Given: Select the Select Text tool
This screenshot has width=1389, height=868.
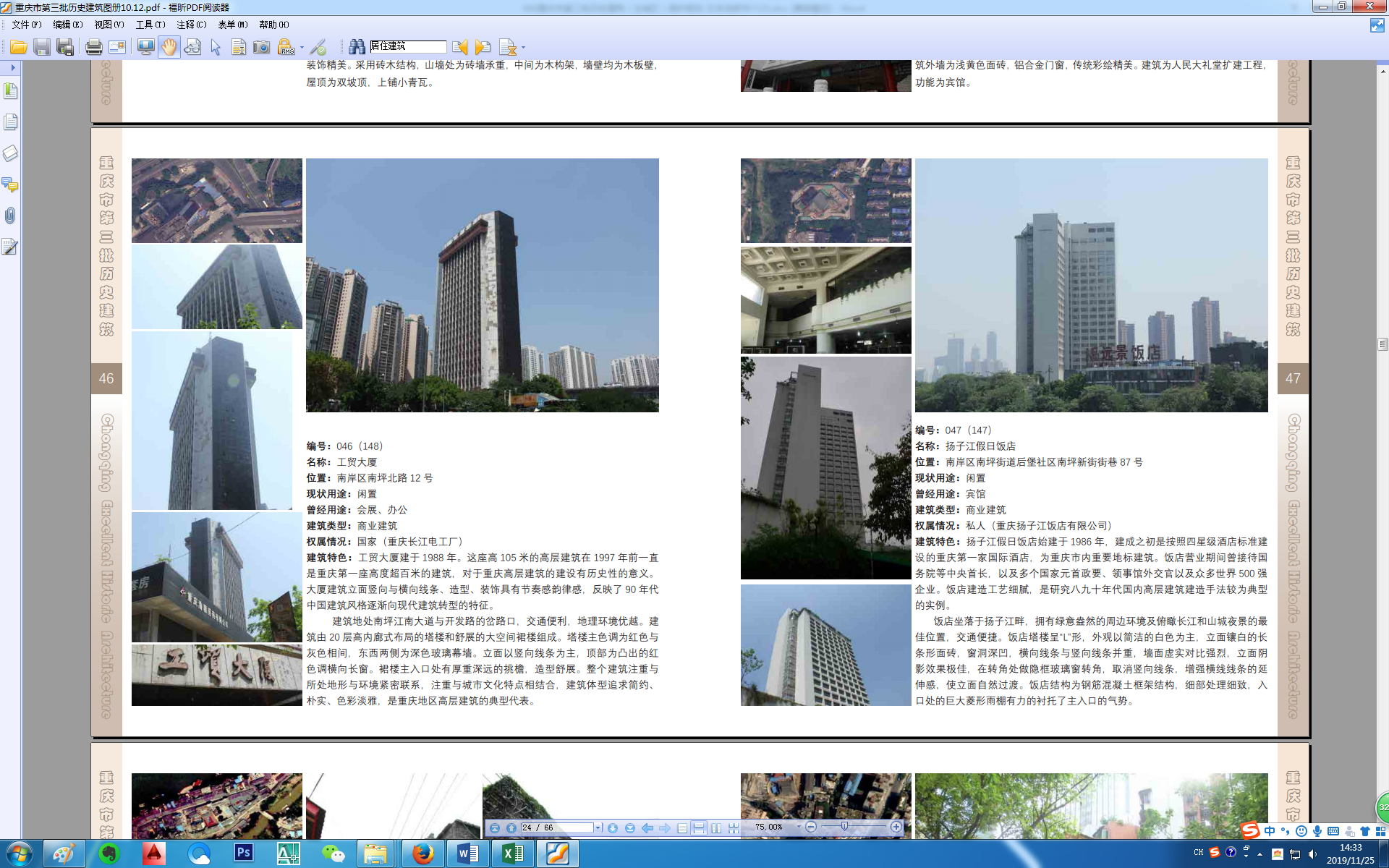Looking at the screenshot, I should click(x=239, y=47).
